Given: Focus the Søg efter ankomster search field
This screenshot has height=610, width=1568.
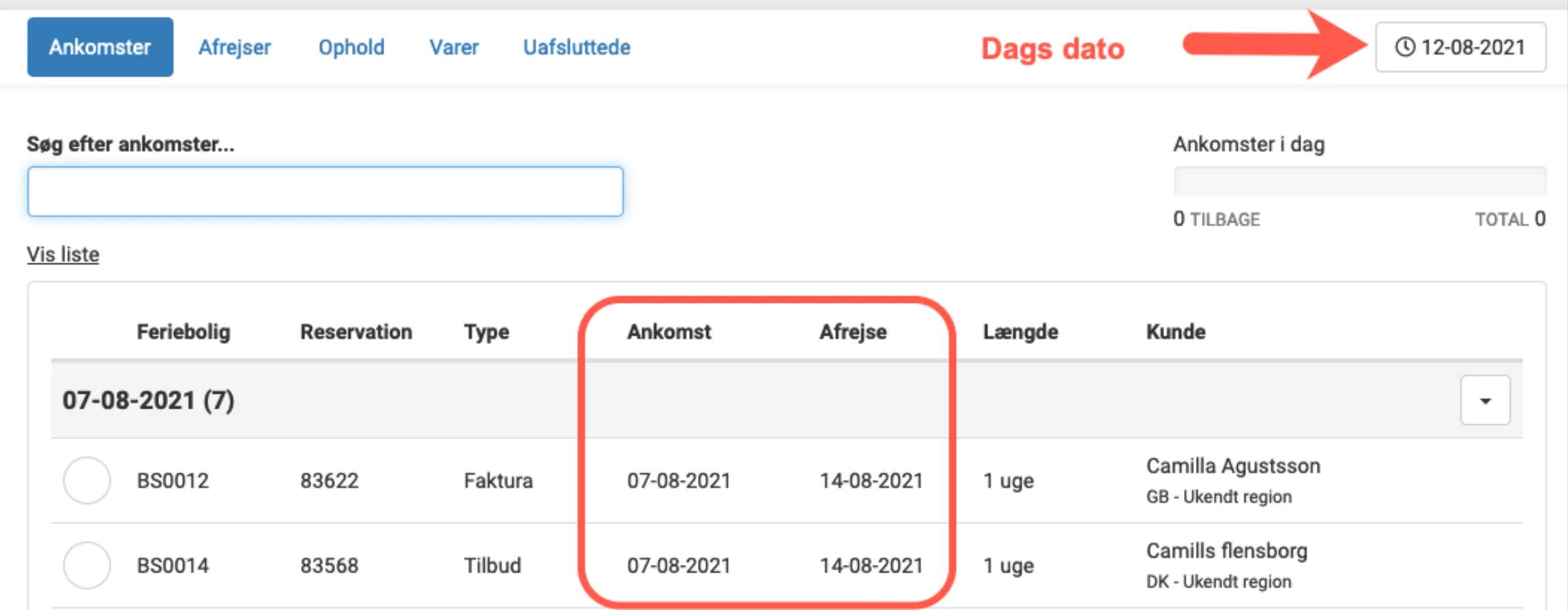Looking at the screenshot, I should point(325,192).
